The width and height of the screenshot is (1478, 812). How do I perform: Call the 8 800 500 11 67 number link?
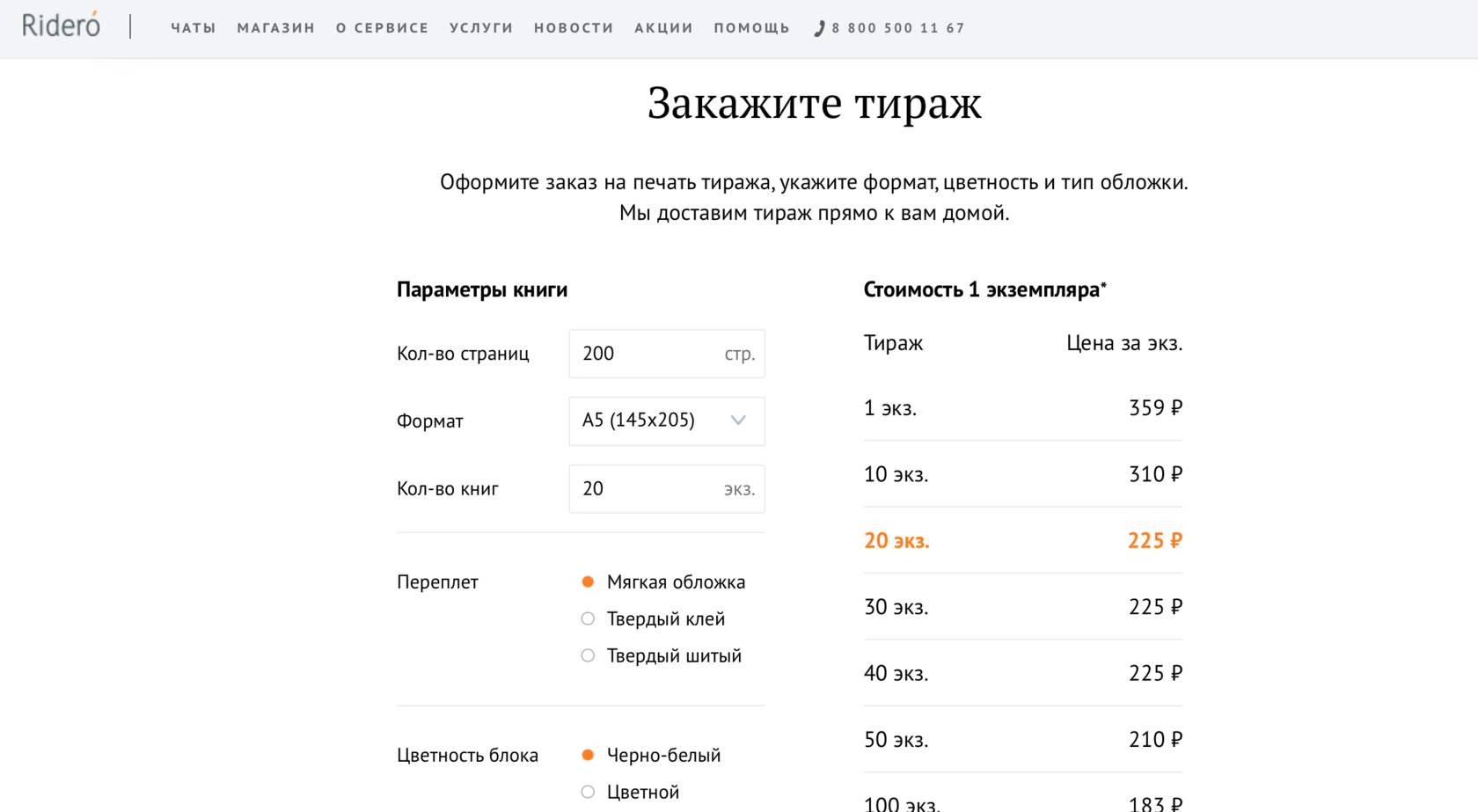pyautogui.click(x=898, y=28)
